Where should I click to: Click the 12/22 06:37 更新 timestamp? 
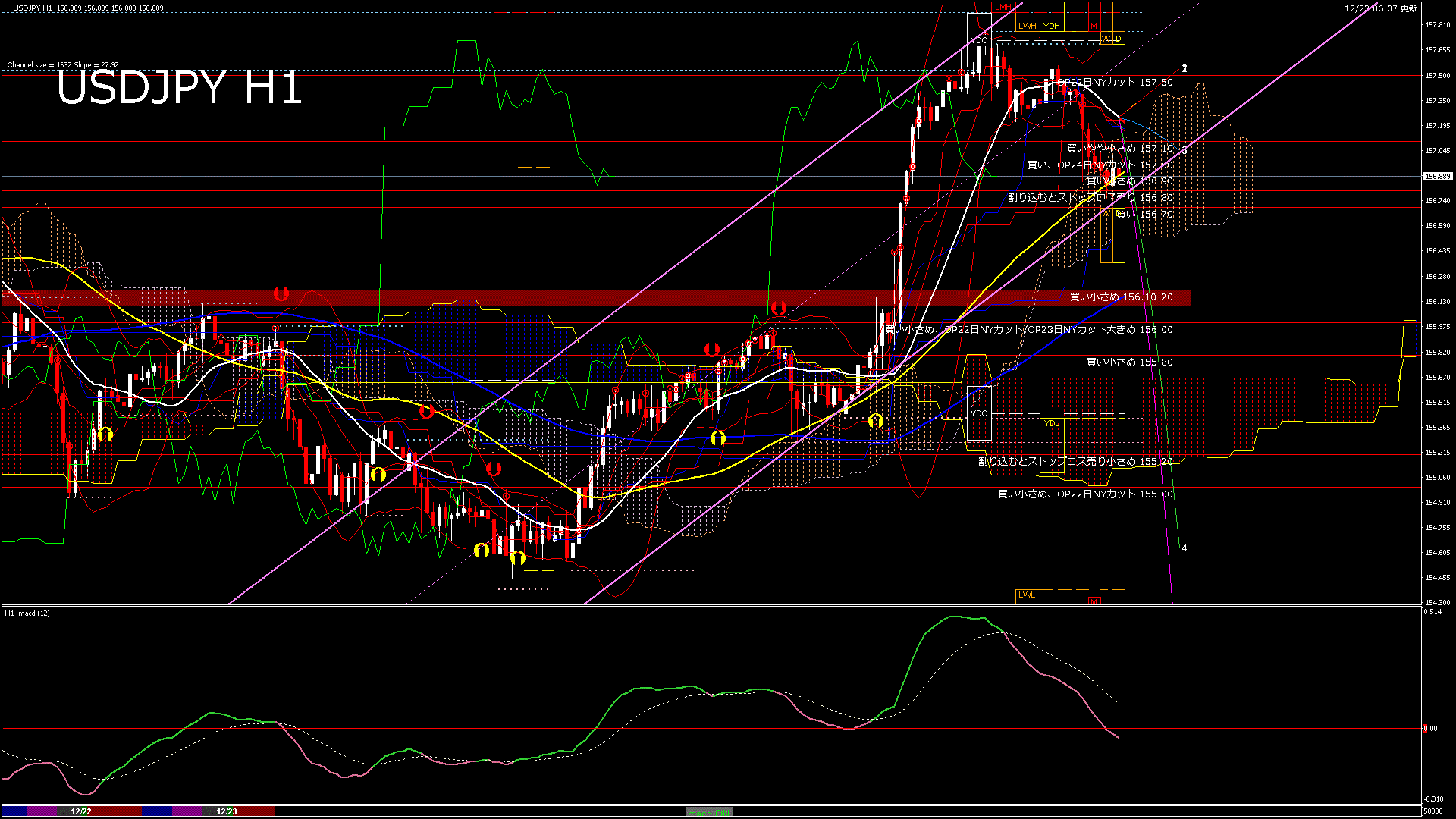(1380, 8)
